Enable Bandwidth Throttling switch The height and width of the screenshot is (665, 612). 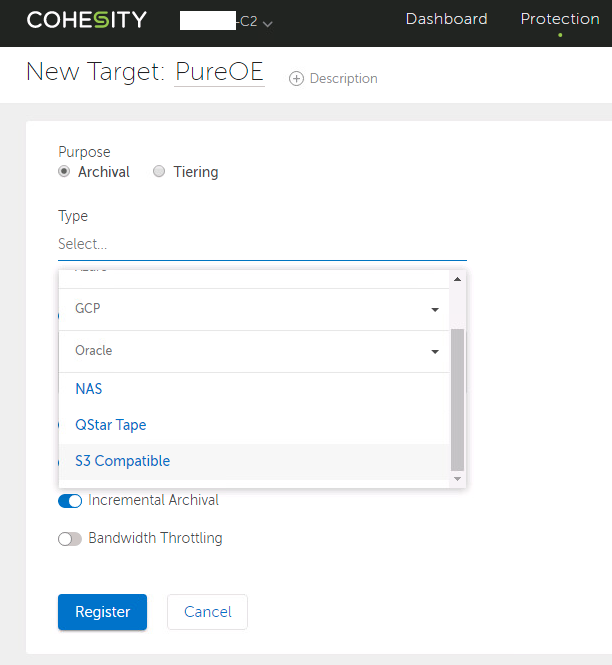[x=70, y=539]
